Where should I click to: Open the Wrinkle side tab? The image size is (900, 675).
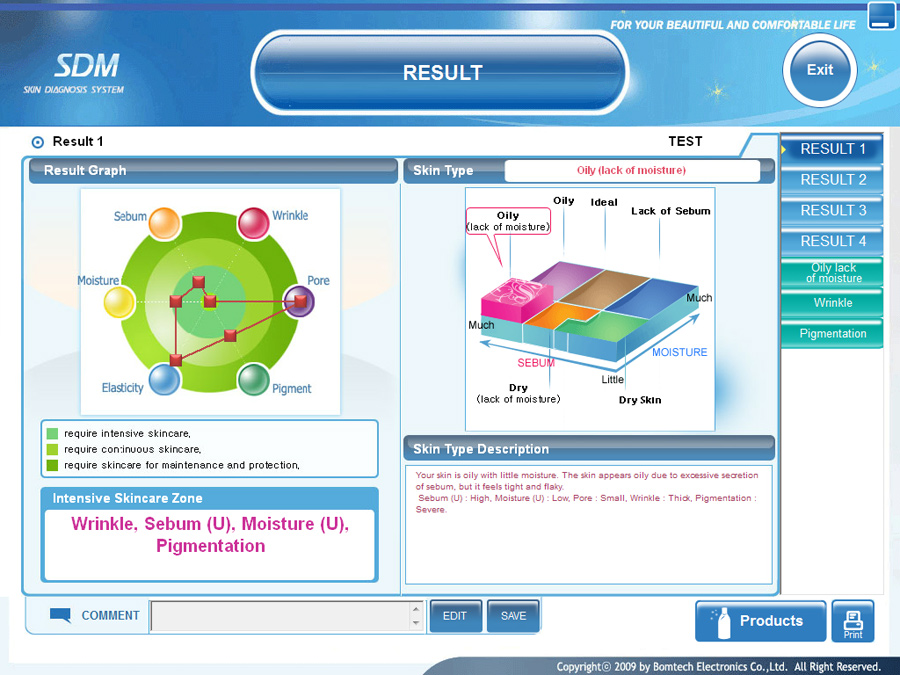click(832, 303)
